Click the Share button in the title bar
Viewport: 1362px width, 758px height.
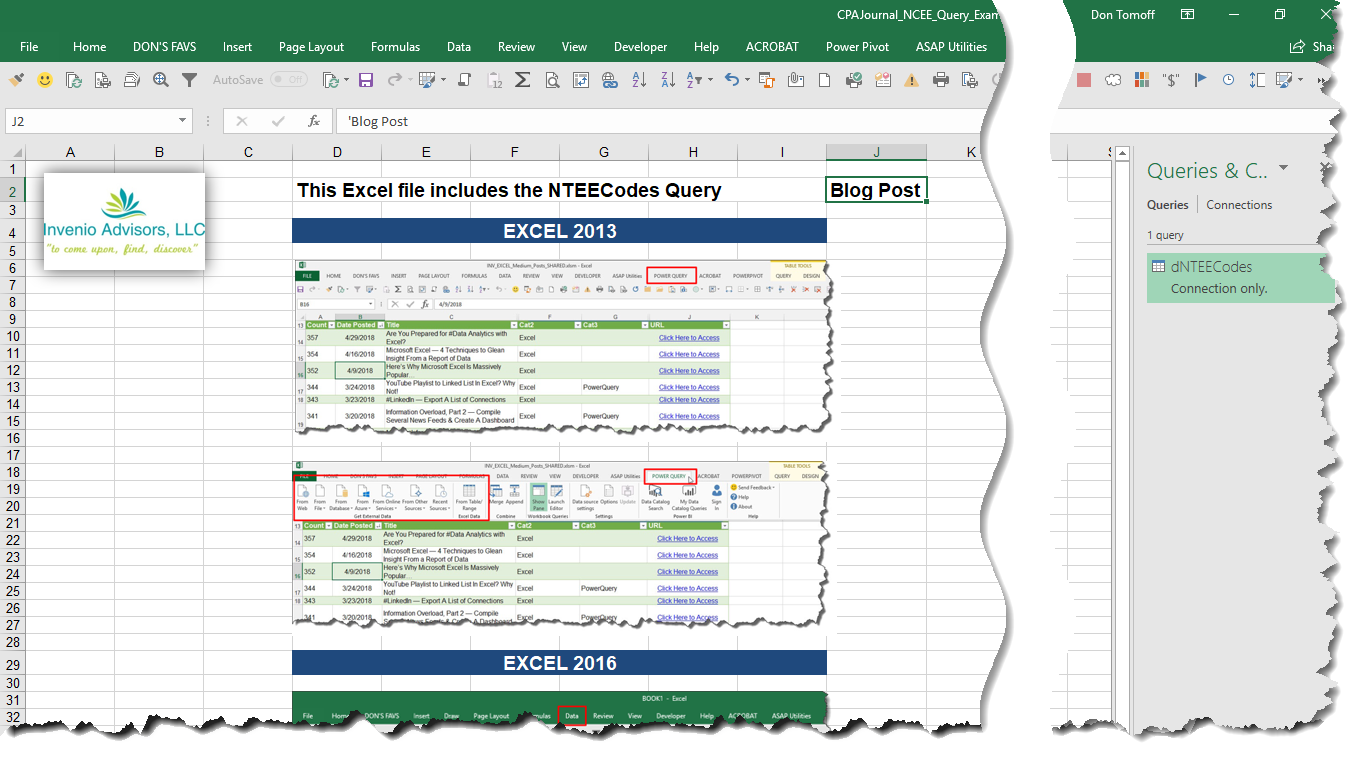click(1311, 46)
